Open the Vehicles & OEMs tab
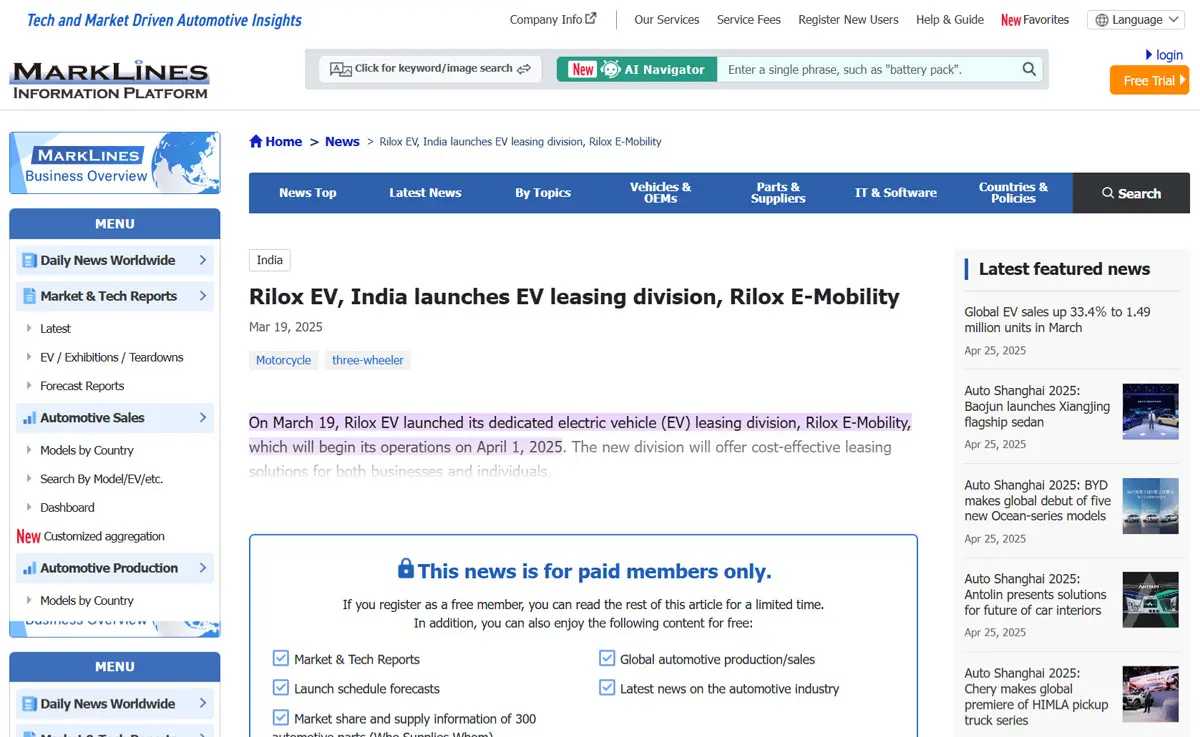 pyautogui.click(x=661, y=193)
